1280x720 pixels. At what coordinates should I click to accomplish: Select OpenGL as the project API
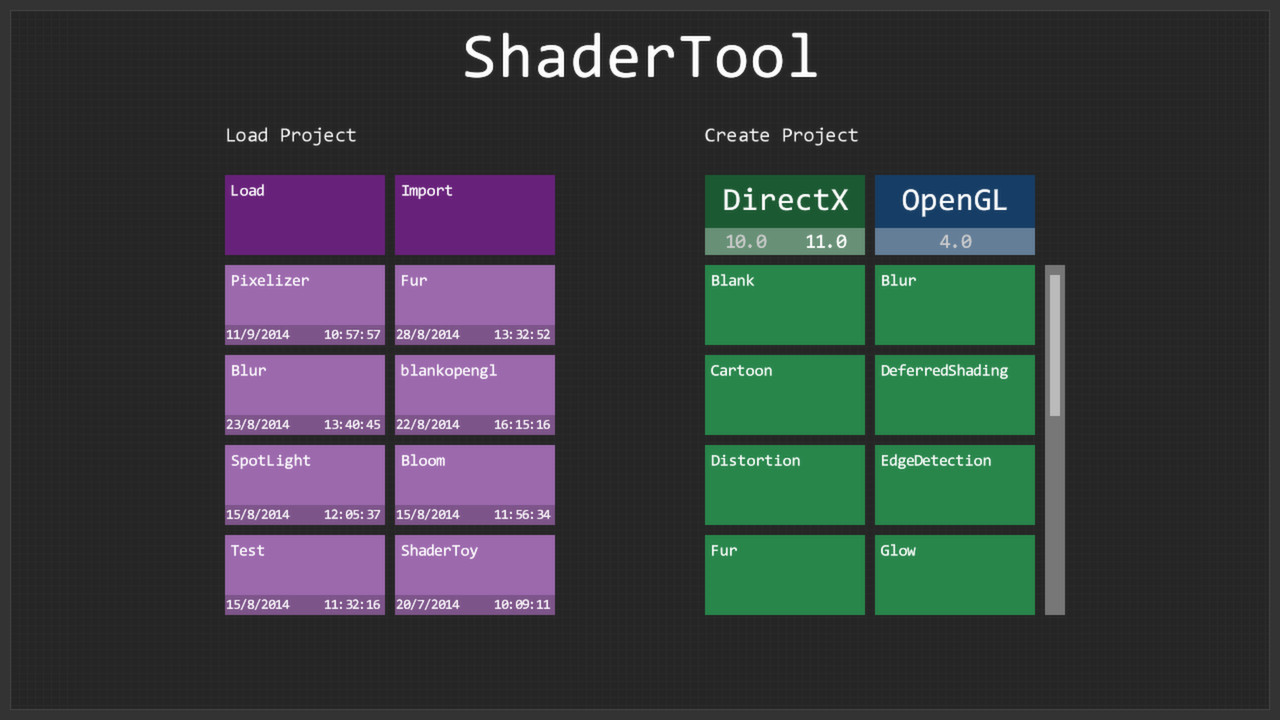(954, 200)
